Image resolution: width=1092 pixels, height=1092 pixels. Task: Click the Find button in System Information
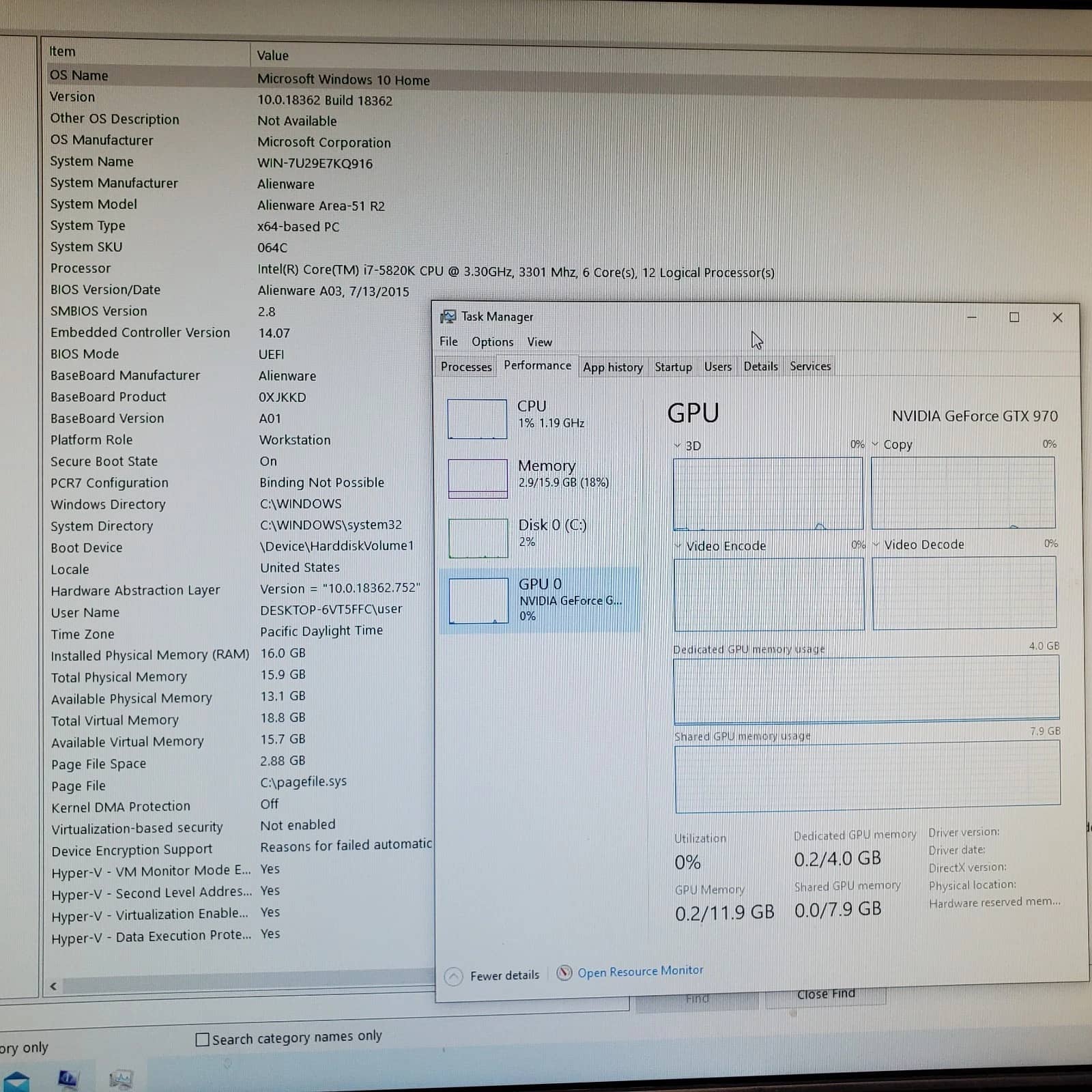point(697,999)
